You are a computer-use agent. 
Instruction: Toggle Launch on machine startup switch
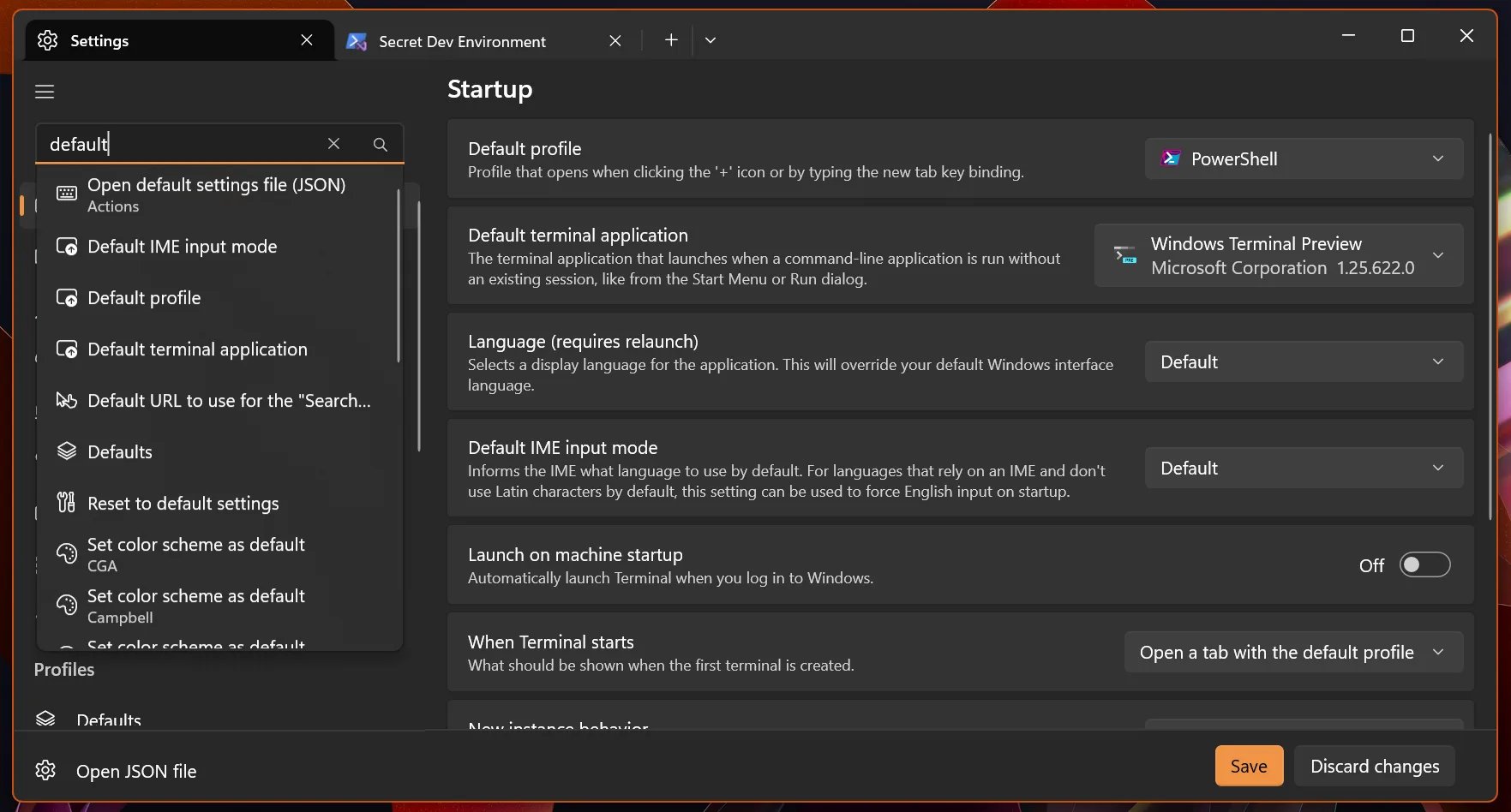(x=1424, y=565)
